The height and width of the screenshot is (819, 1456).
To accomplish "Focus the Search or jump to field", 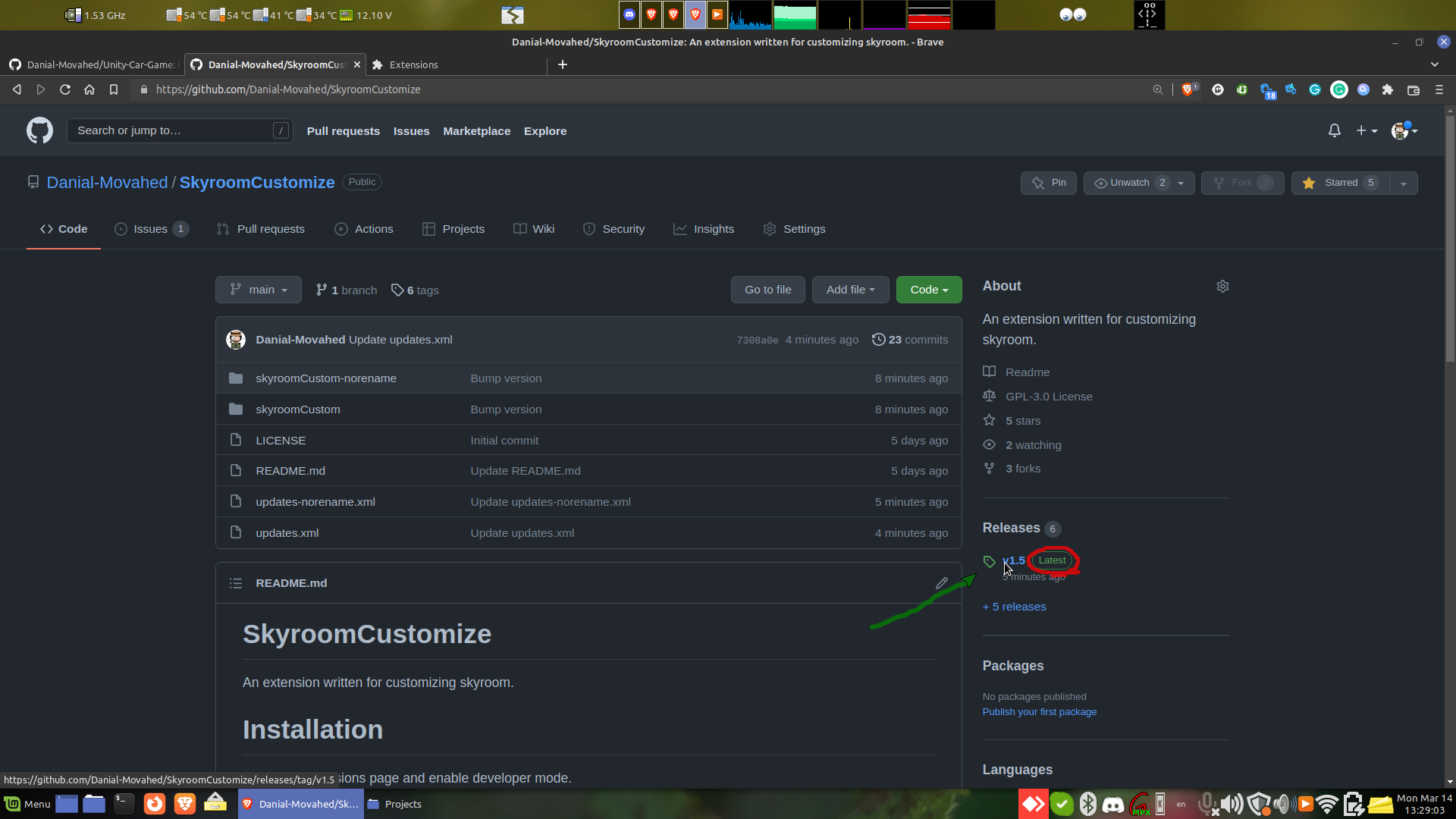I will 180,130.
